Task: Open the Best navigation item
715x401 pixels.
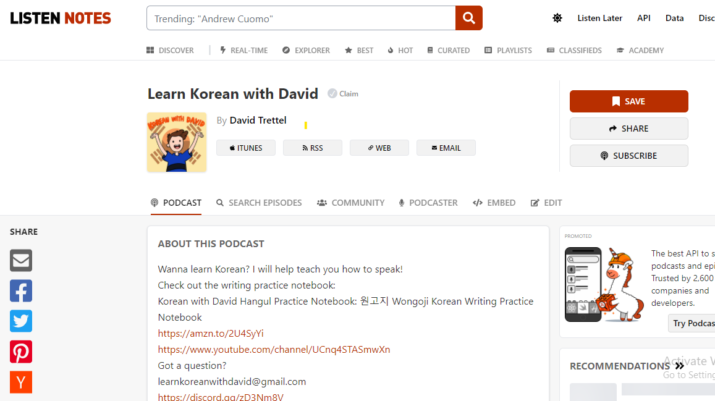Action: tap(359, 50)
